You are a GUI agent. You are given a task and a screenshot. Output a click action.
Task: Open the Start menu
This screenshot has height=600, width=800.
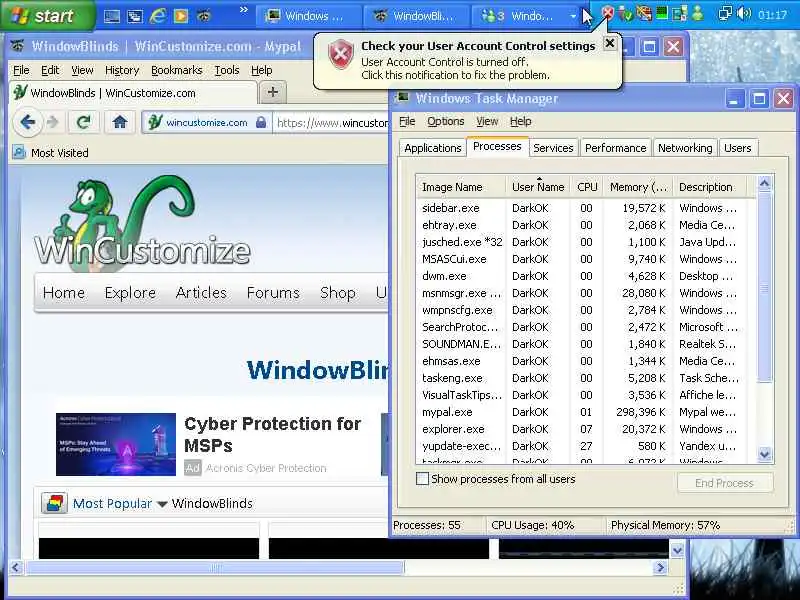tap(47, 15)
